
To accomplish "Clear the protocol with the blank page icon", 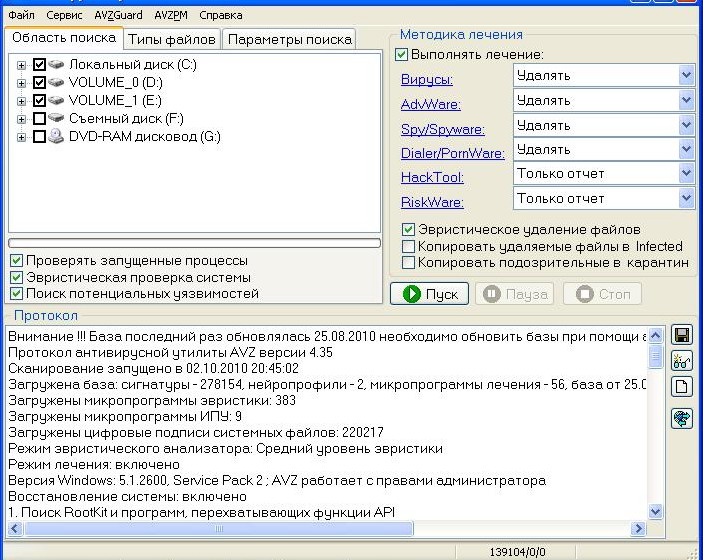I will click(682, 386).
